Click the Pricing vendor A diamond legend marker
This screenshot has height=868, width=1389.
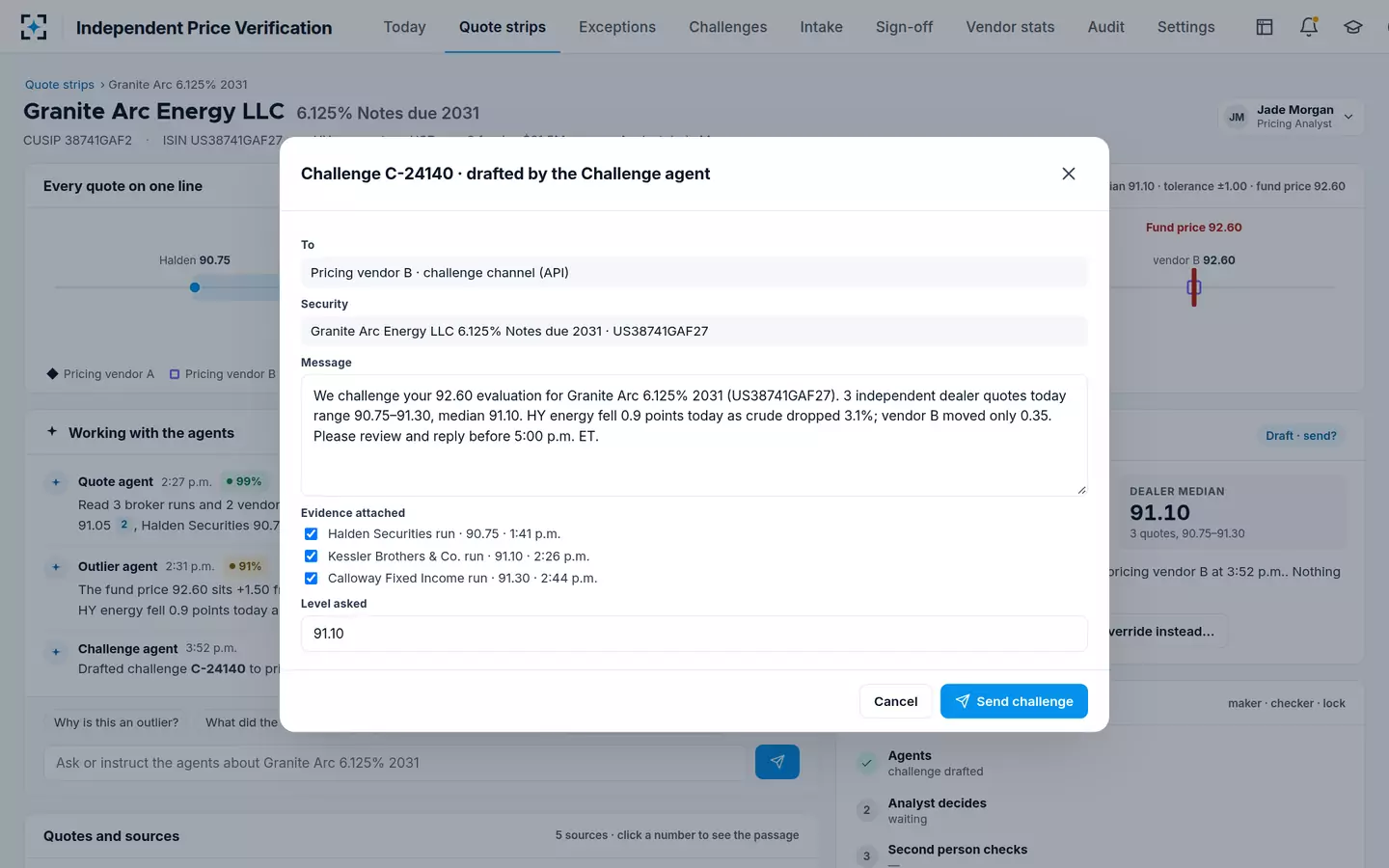53,374
